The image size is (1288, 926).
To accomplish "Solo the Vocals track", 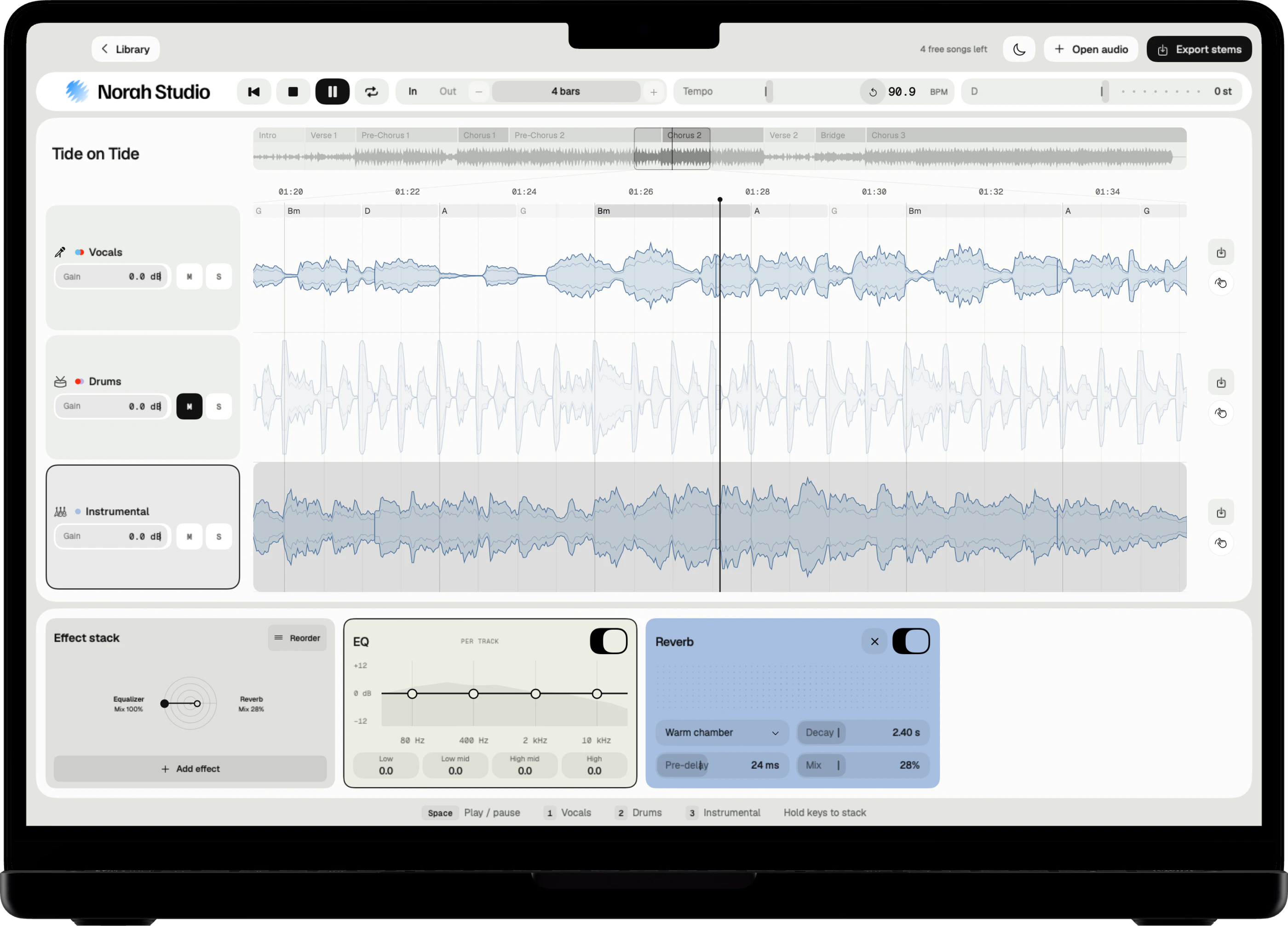I will (218, 276).
